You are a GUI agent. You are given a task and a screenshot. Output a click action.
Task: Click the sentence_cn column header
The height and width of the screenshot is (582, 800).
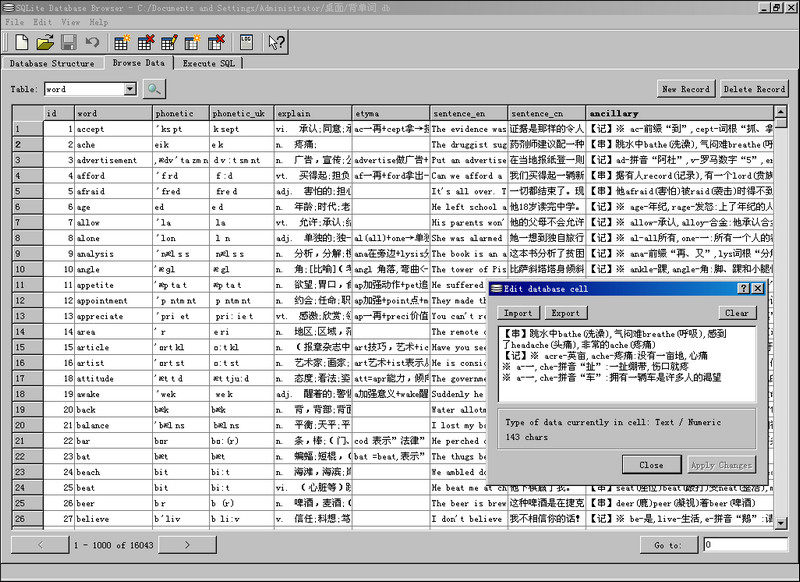(547, 113)
